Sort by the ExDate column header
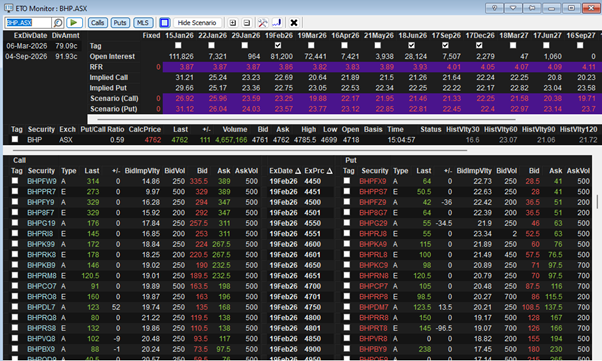Image resolution: width=602 pixels, height=361 pixels. pos(285,171)
